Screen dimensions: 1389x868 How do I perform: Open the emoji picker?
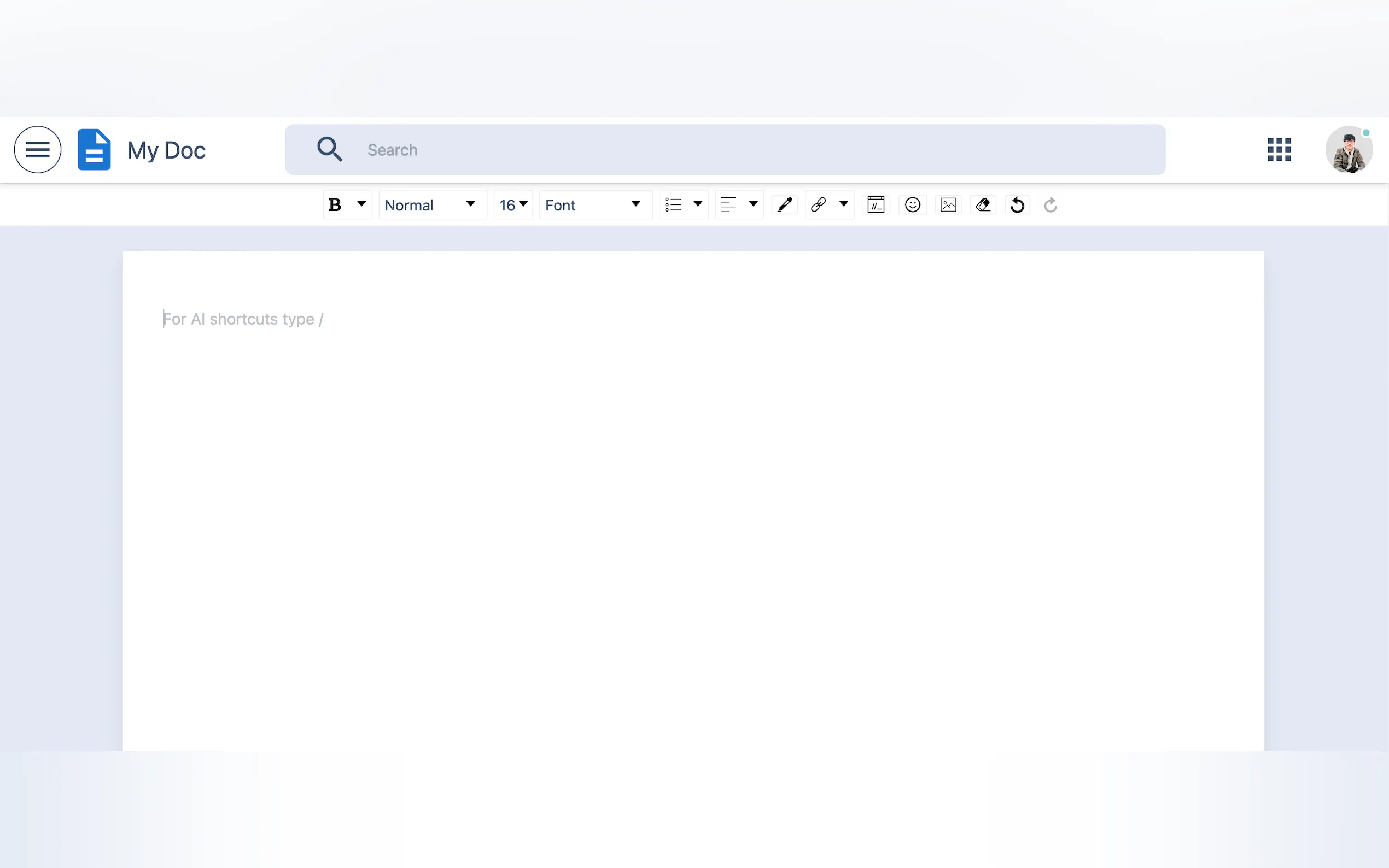(912, 205)
